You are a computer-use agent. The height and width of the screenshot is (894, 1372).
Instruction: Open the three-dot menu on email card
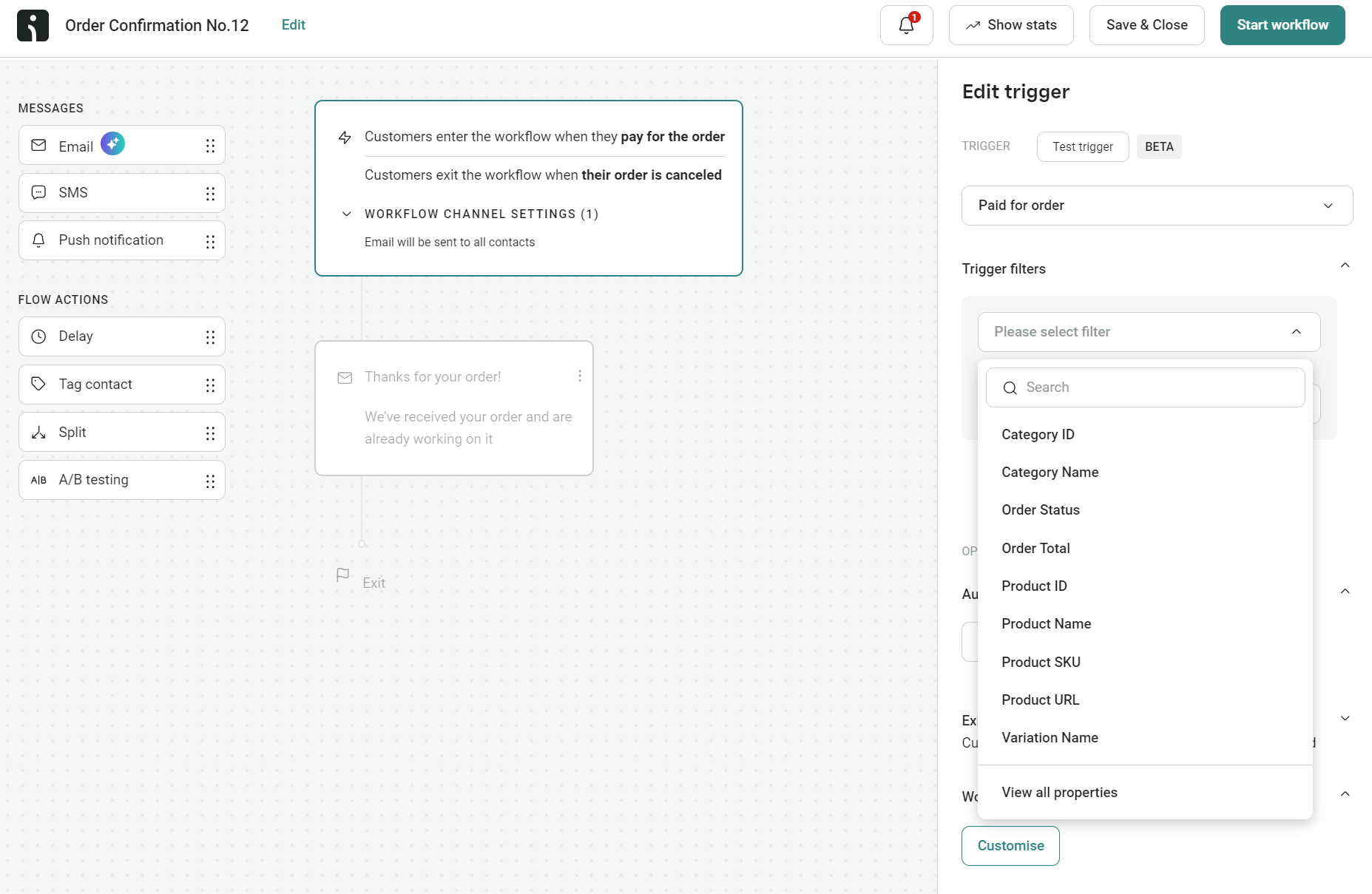coord(580,376)
